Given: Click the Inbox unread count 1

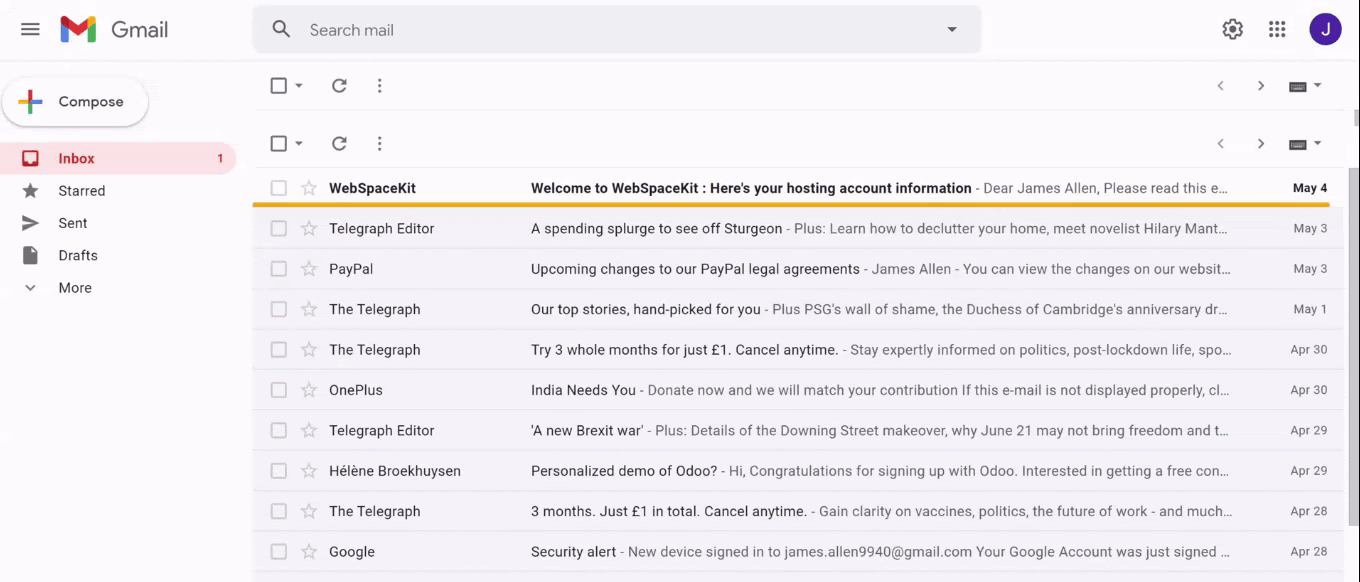Looking at the screenshot, I should coord(220,159).
